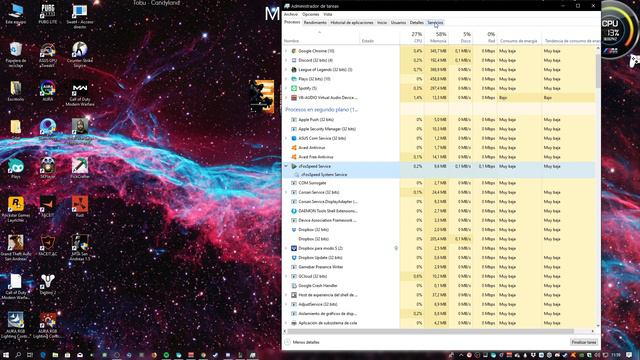Sort by Consumo de energía column
The width and height of the screenshot is (640, 360).
click(x=519, y=37)
